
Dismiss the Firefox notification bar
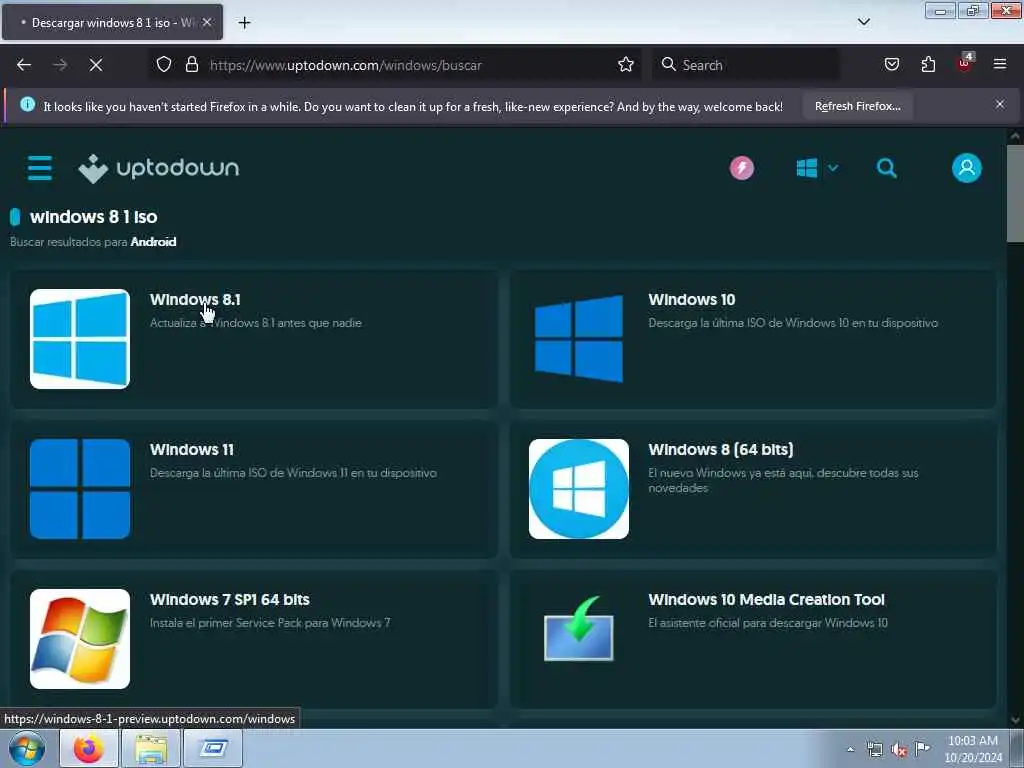(999, 104)
